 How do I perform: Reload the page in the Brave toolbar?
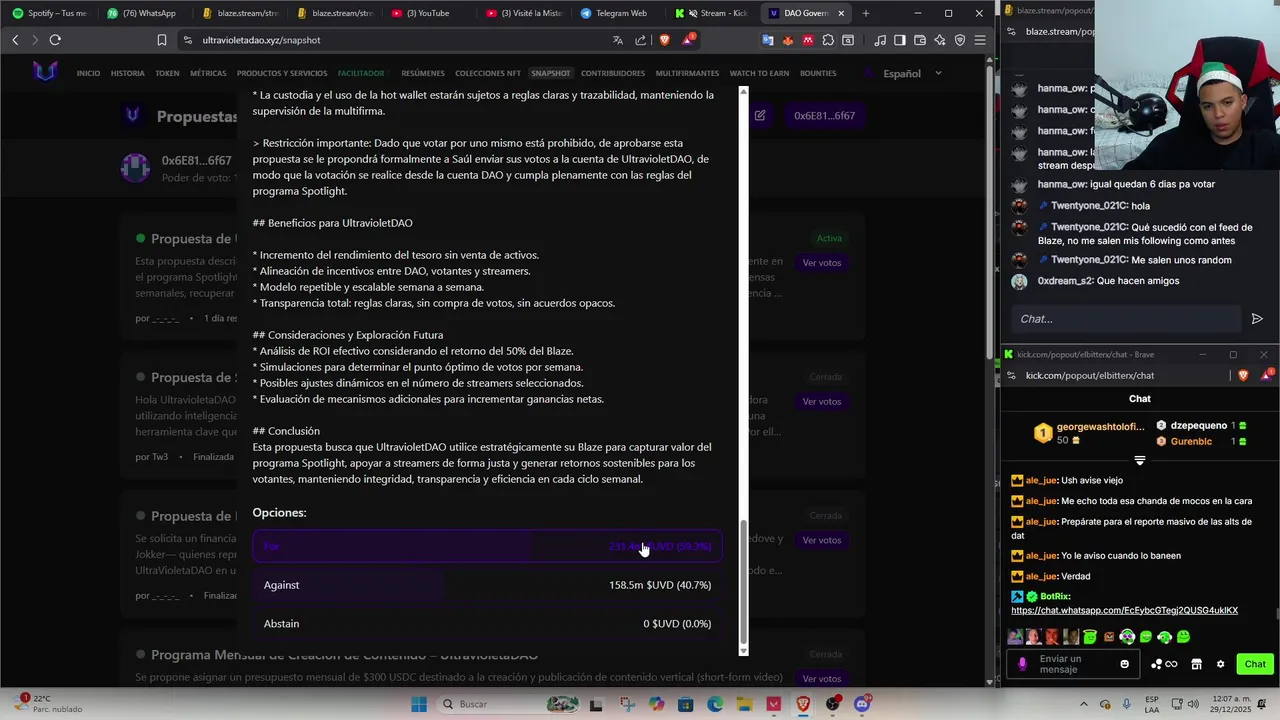[x=55, y=40]
